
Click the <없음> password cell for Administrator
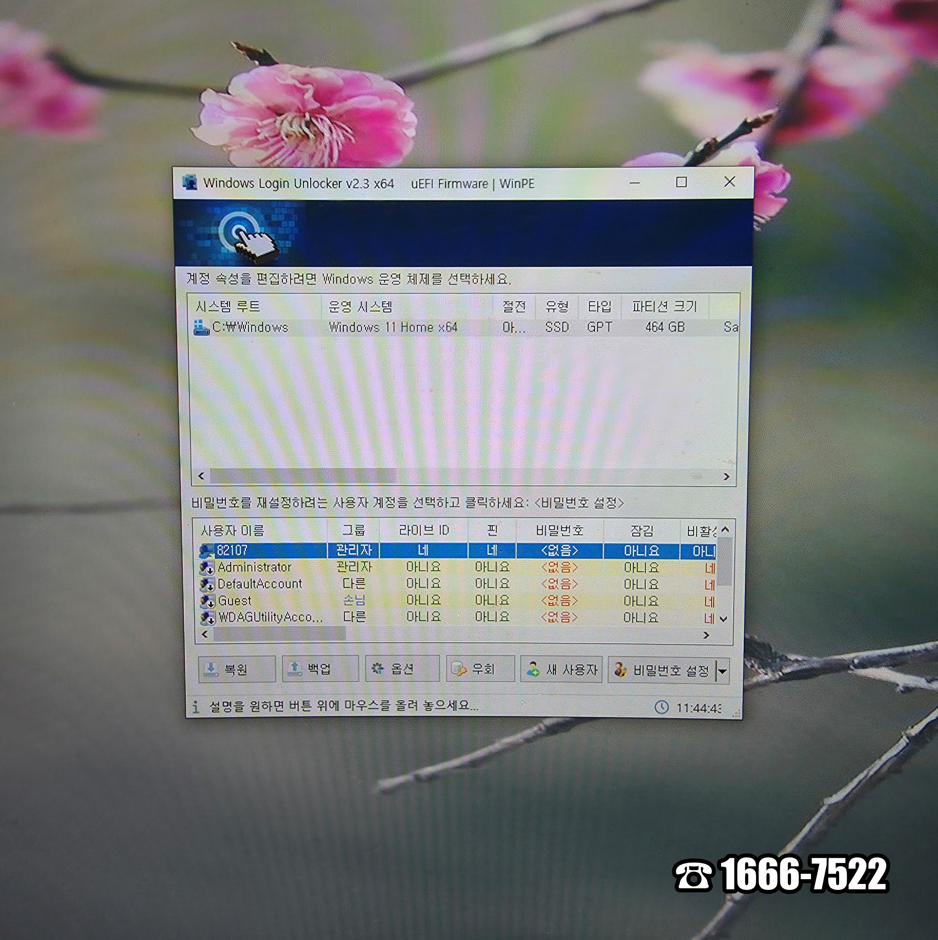559,567
